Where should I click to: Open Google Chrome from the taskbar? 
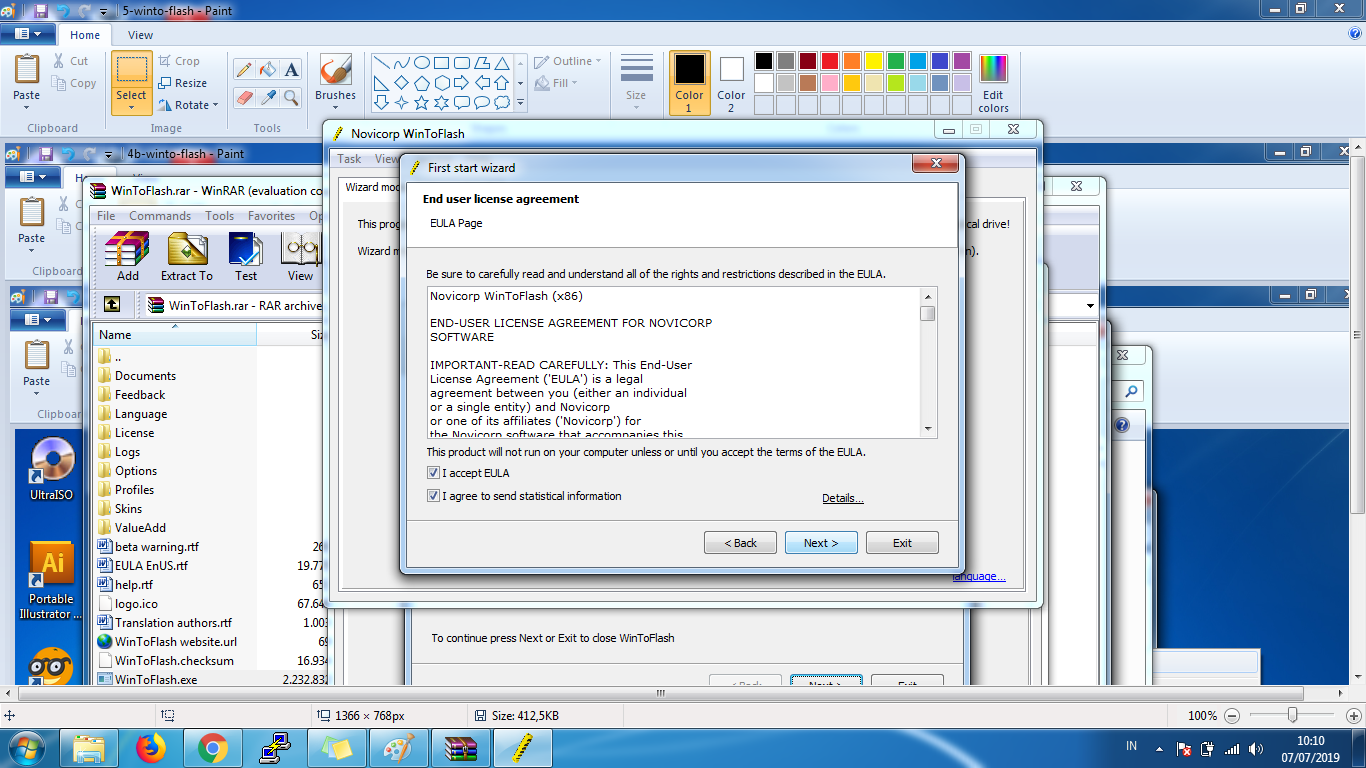point(213,748)
